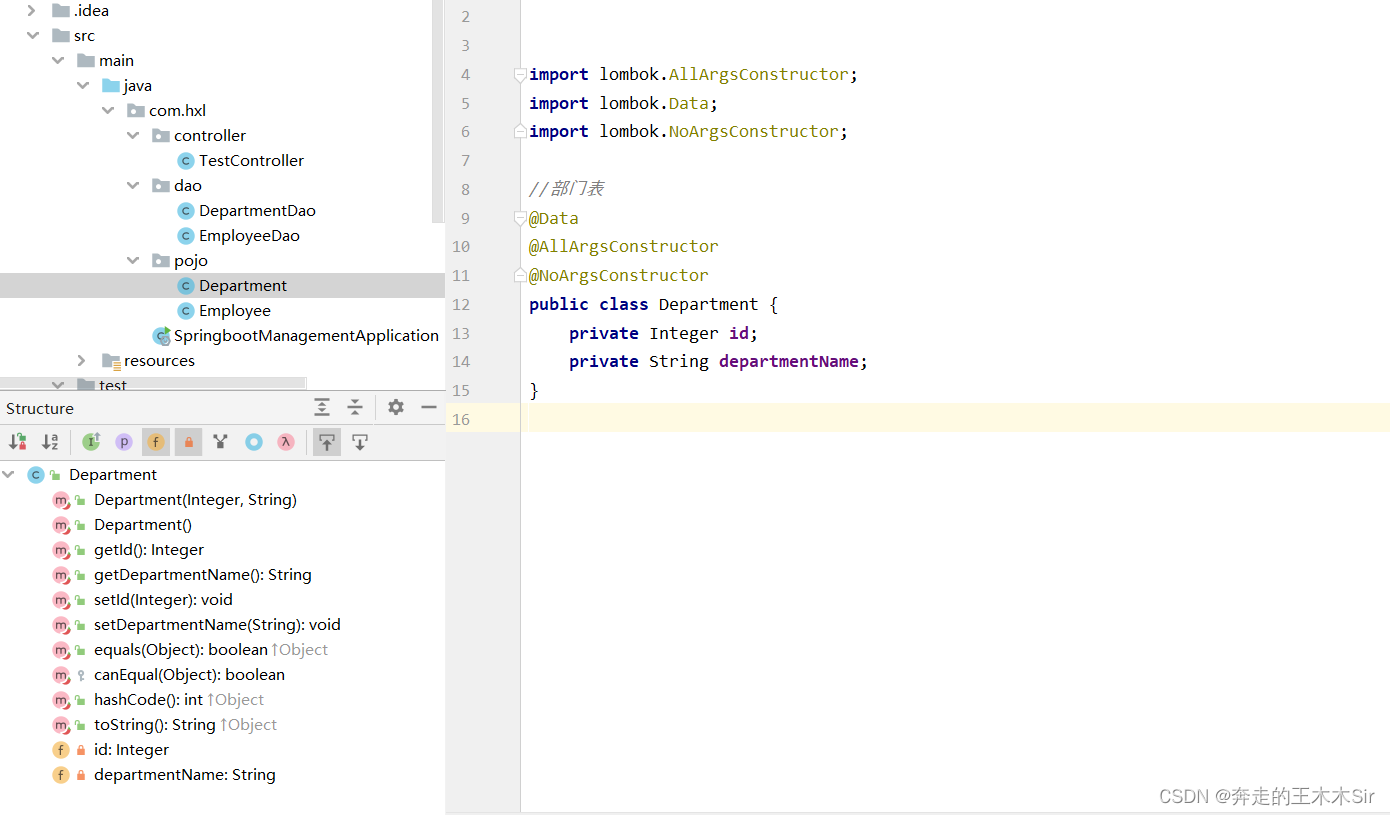1390x815 pixels.
Task: Open Structure panel gear settings
Action: click(396, 407)
